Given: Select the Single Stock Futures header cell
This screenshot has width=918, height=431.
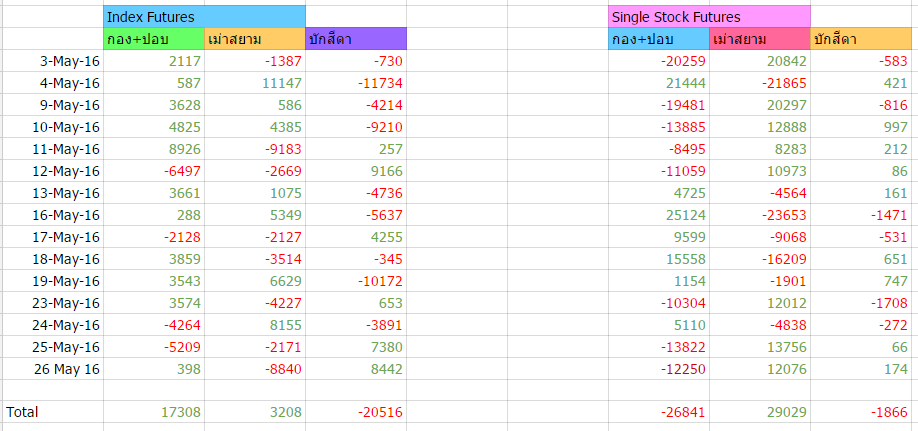Looking at the screenshot, I should coord(709,17).
